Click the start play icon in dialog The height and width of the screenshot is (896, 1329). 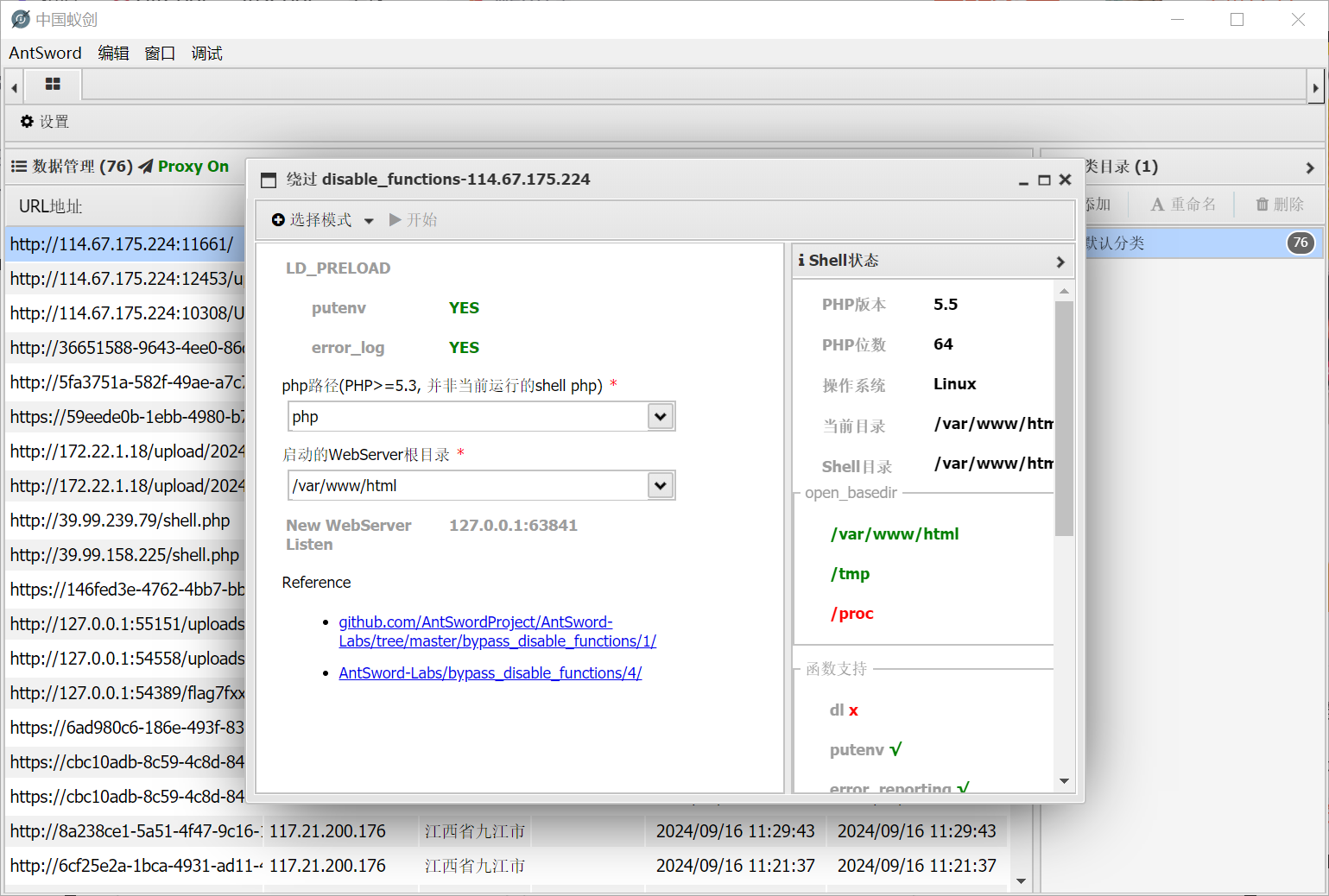point(396,220)
